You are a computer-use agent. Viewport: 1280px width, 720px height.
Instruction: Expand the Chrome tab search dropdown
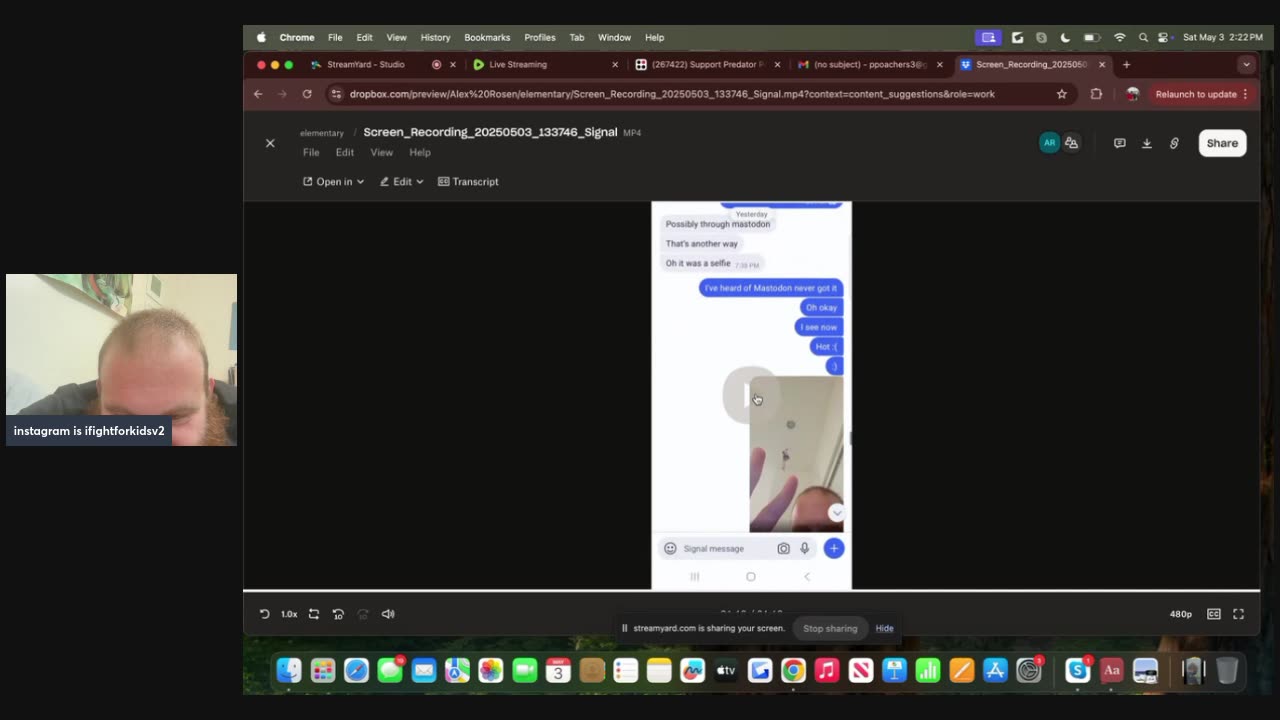coord(1245,64)
